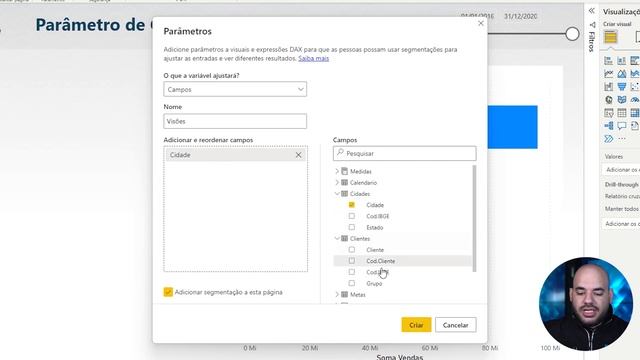Click Manter todos option text

pos(622,209)
